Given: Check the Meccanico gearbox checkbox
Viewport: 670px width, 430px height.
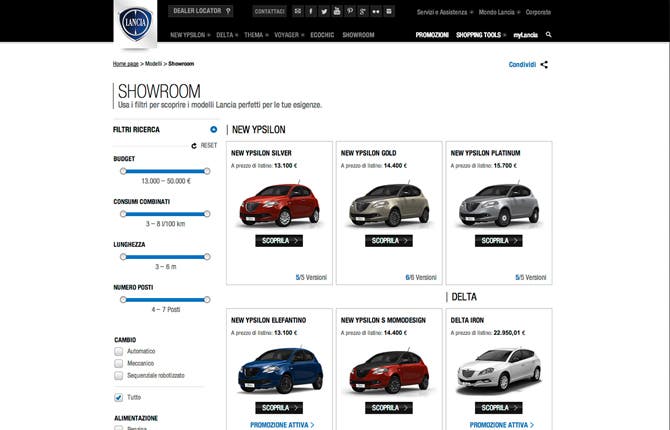Looking at the screenshot, I should coord(119,364).
